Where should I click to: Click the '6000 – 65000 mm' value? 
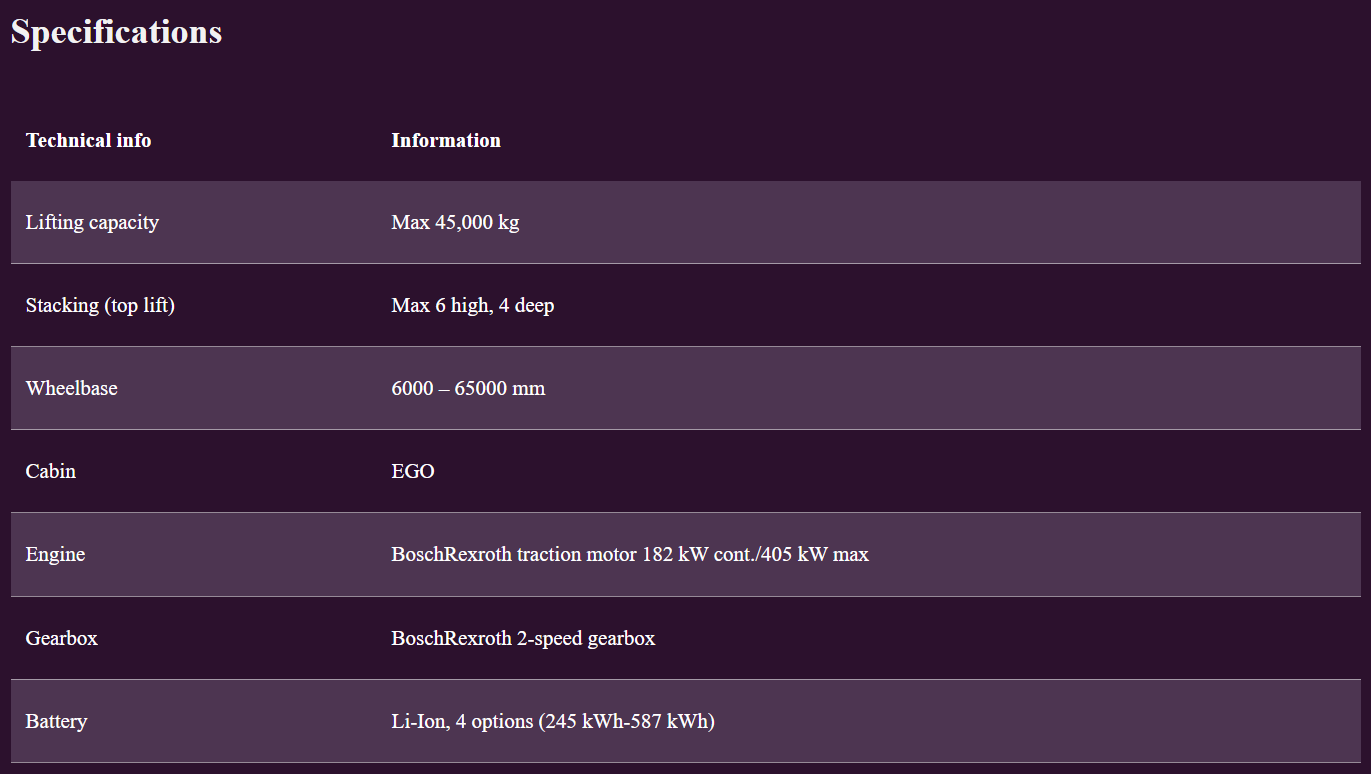click(468, 388)
